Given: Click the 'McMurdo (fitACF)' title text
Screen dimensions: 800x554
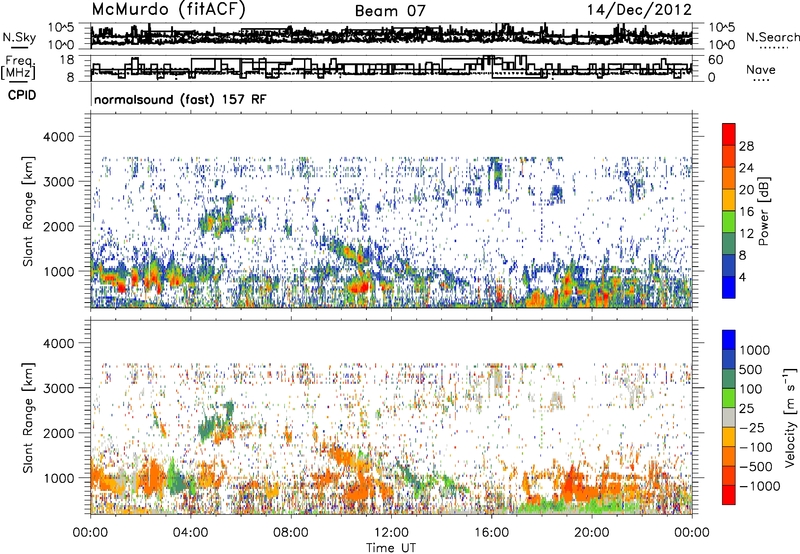Looking at the screenshot, I should (x=168, y=10).
